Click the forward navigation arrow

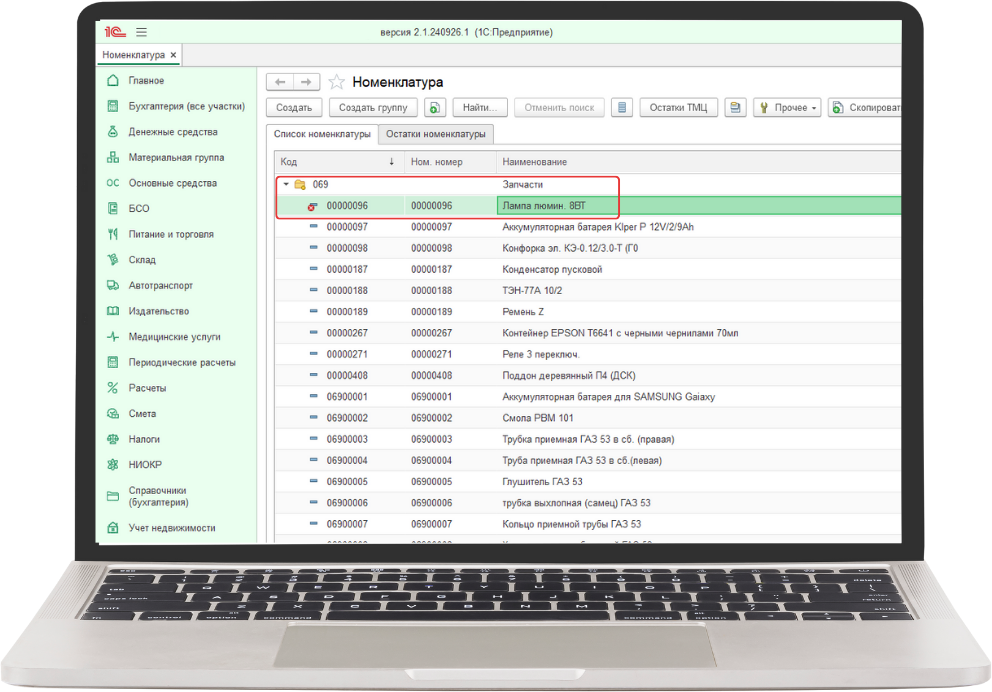click(307, 82)
